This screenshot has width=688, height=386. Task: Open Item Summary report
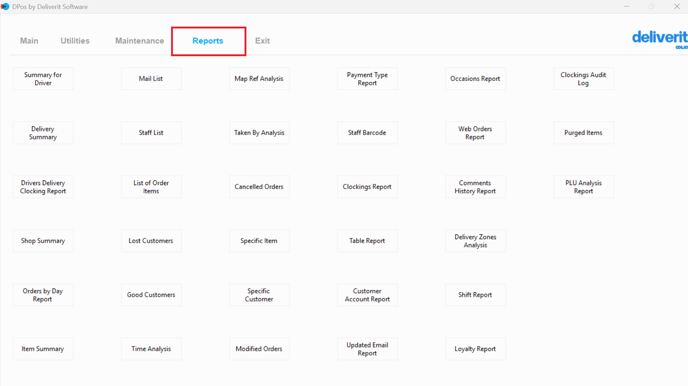click(x=43, y=349)
